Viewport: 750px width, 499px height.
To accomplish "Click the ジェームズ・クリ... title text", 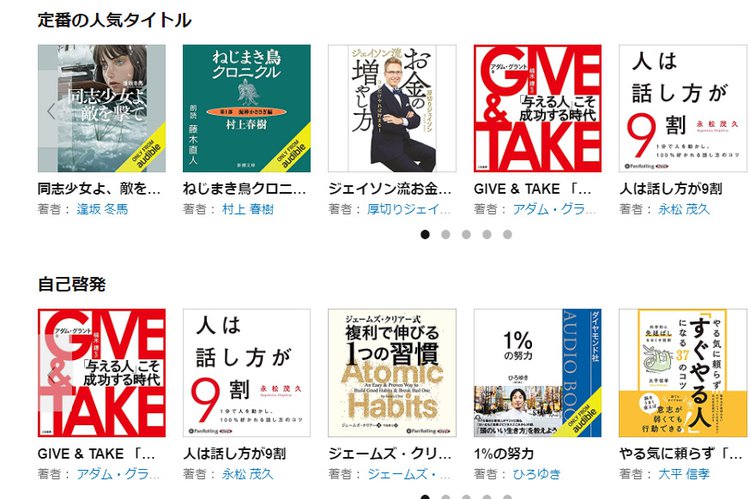I will [390, 453].
